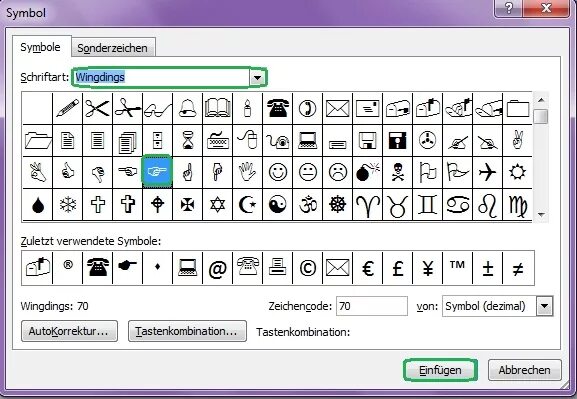The height and width of the screenshot is (399, 577).
Task: Select the open folder symbol
Action: pos(38,140)
